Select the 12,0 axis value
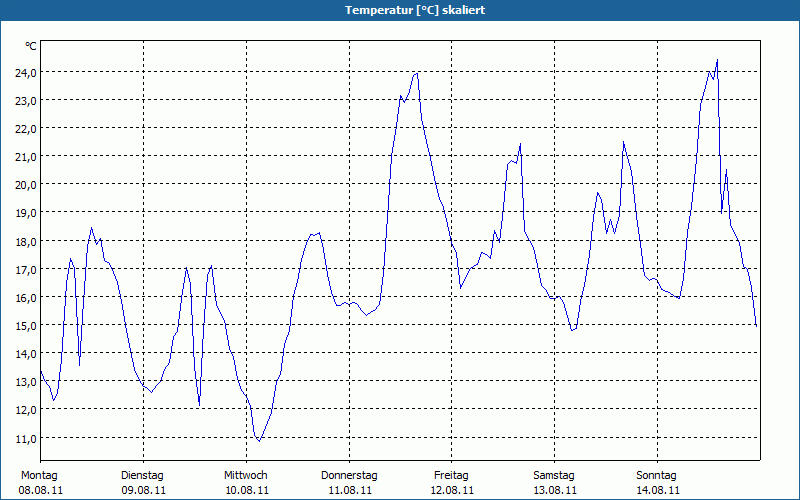 26,410
